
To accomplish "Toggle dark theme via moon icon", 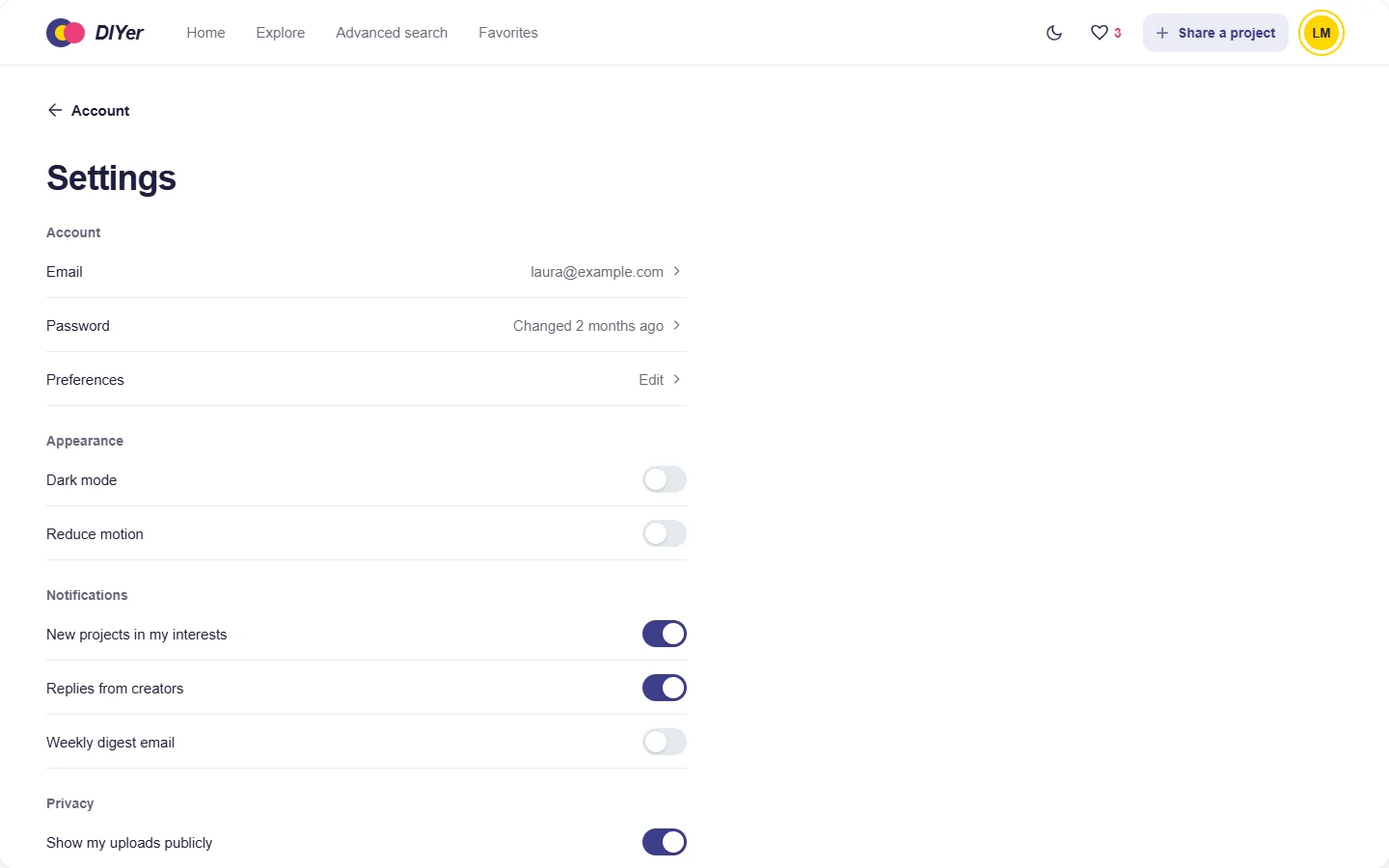I will tap(1054, 33).
